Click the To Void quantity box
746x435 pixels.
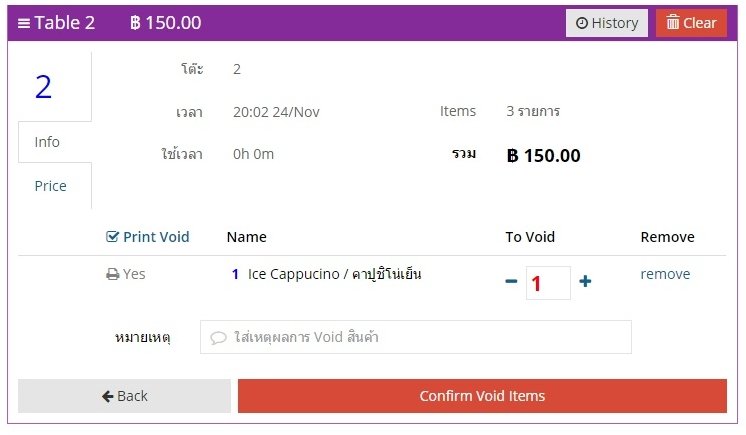click(548, 283)
